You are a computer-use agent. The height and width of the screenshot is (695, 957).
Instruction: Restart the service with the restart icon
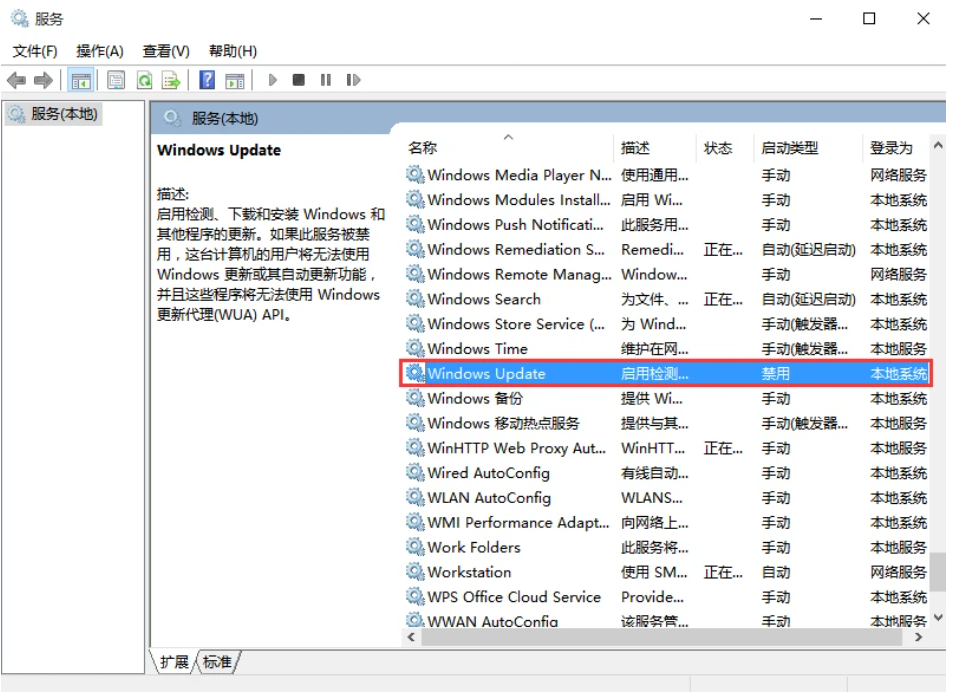pyautogui.click(x=353, y=80)
